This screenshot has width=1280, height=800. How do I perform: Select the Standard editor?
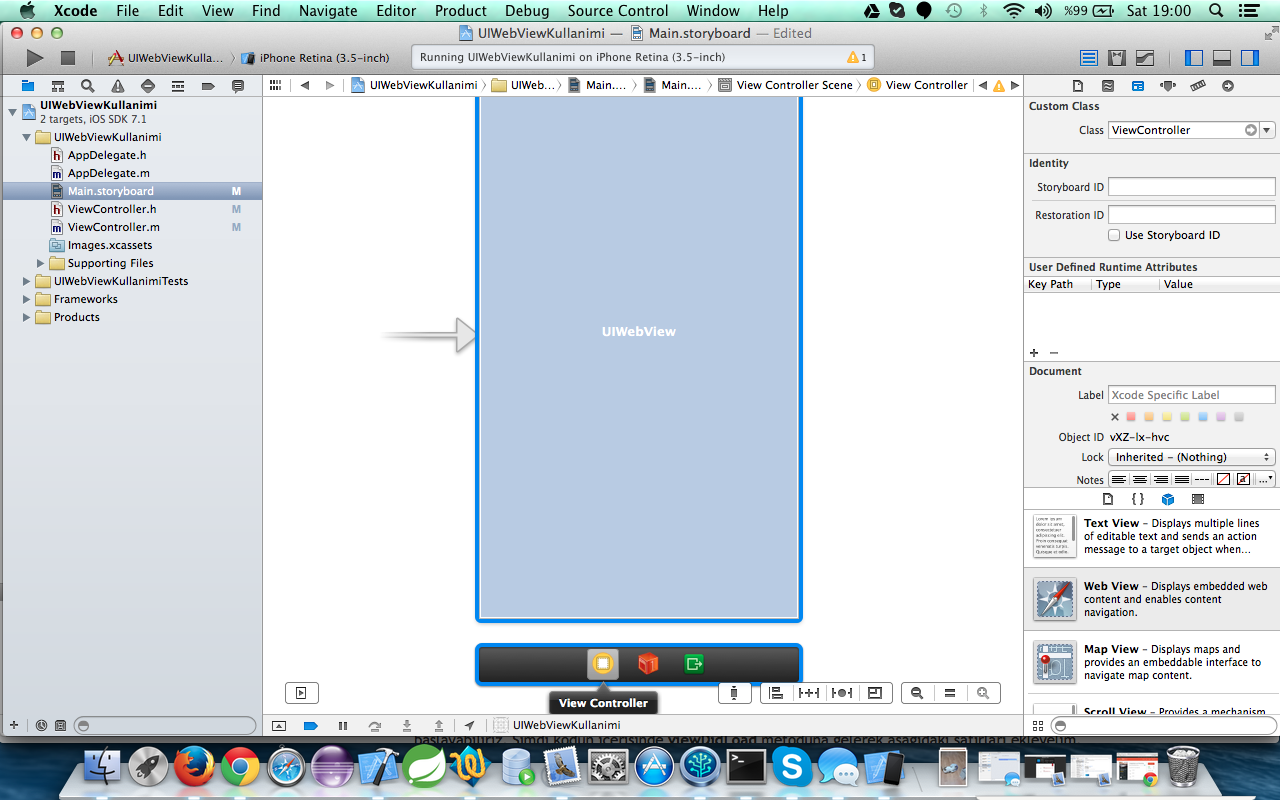1089,58
